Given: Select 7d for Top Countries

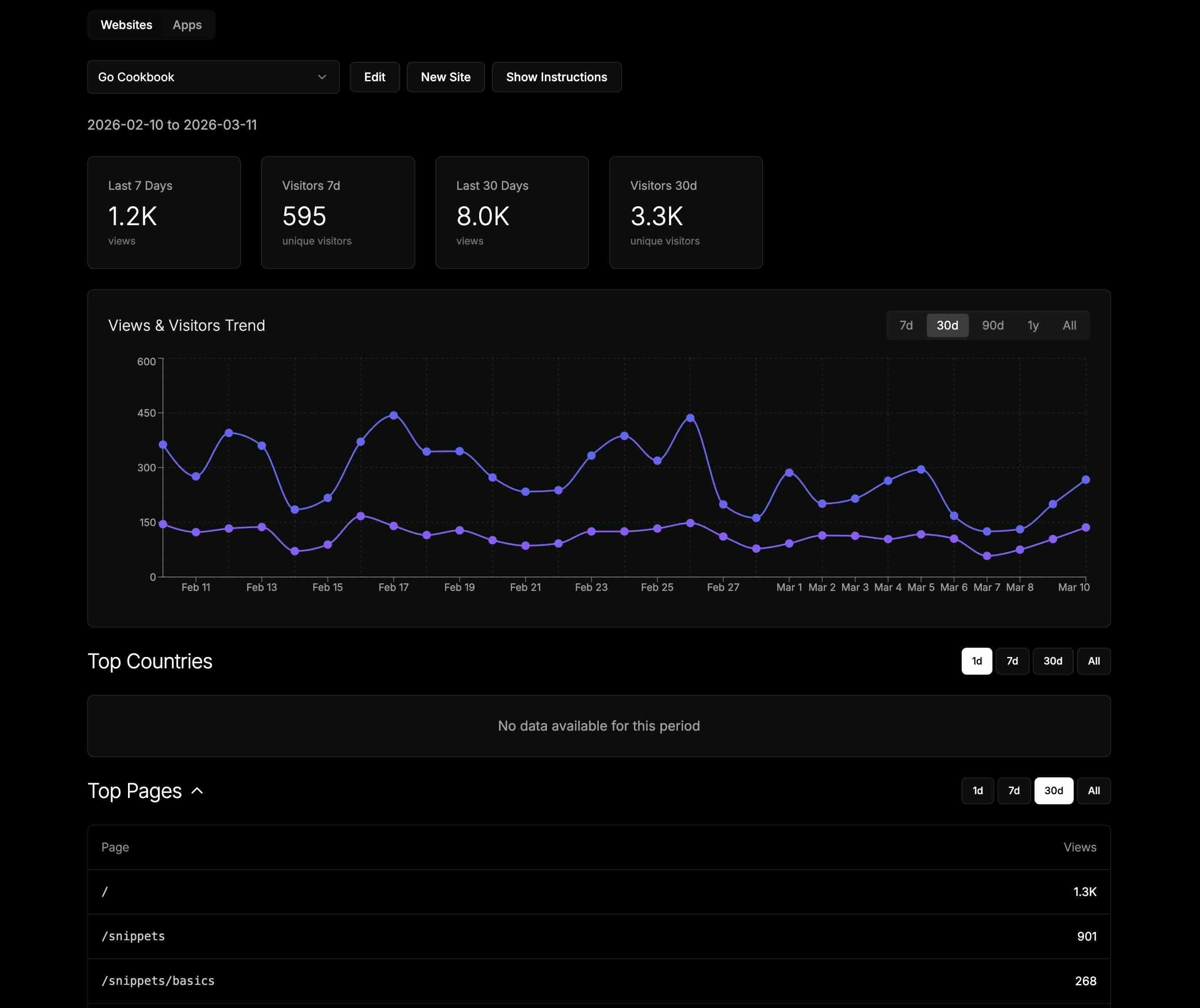Looking at the screenshot, I should (x=1012, y=661).
